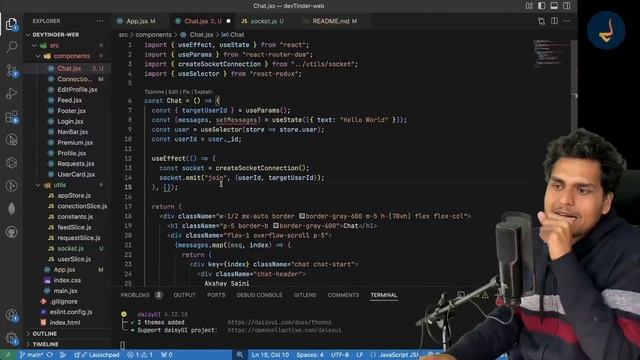Open the PROBLEMS panel tab
Viewport: 640px width, 360px height.
click(141, 295)
